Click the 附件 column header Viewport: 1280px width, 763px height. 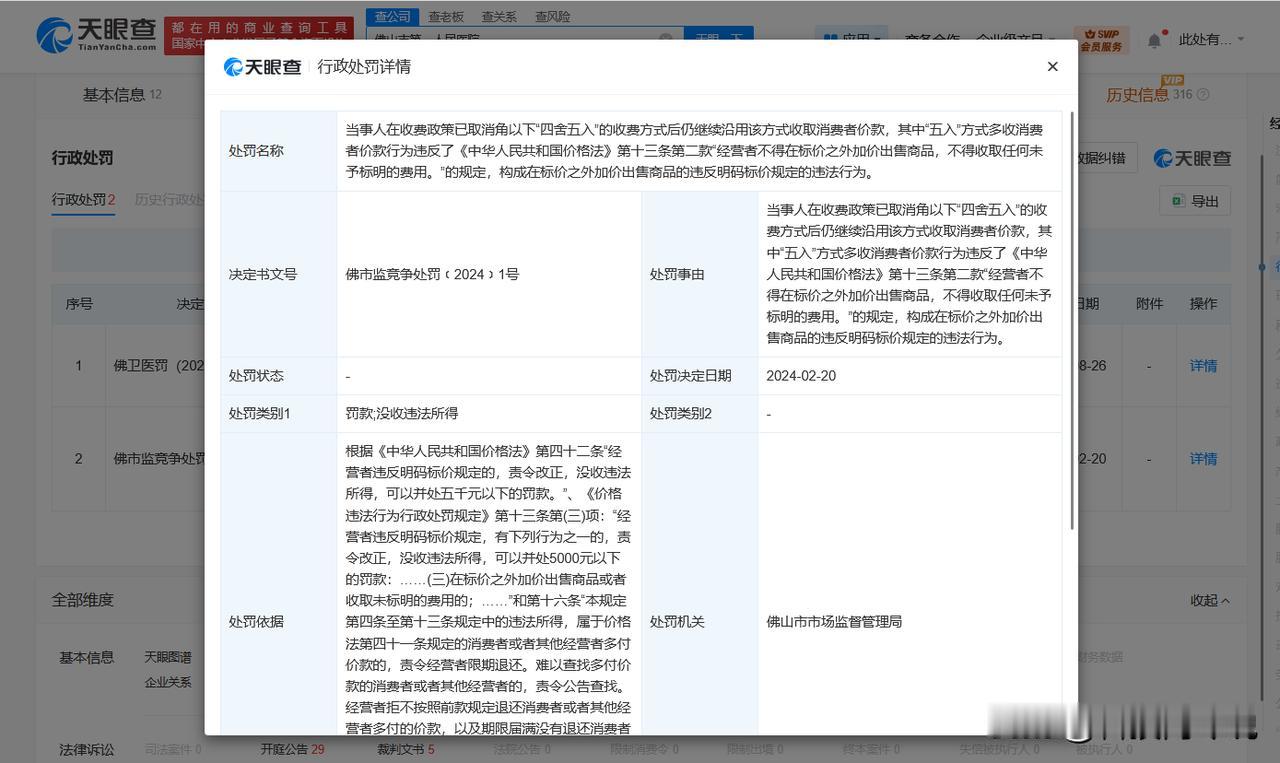tap(1149, 303)
